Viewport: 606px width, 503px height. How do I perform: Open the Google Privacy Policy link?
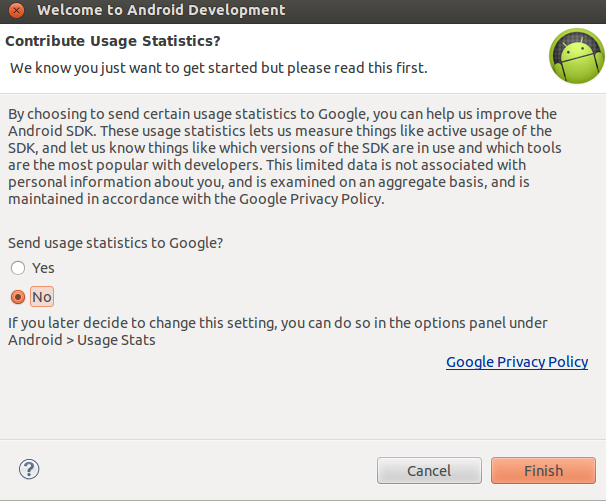[x=516, y=362]
